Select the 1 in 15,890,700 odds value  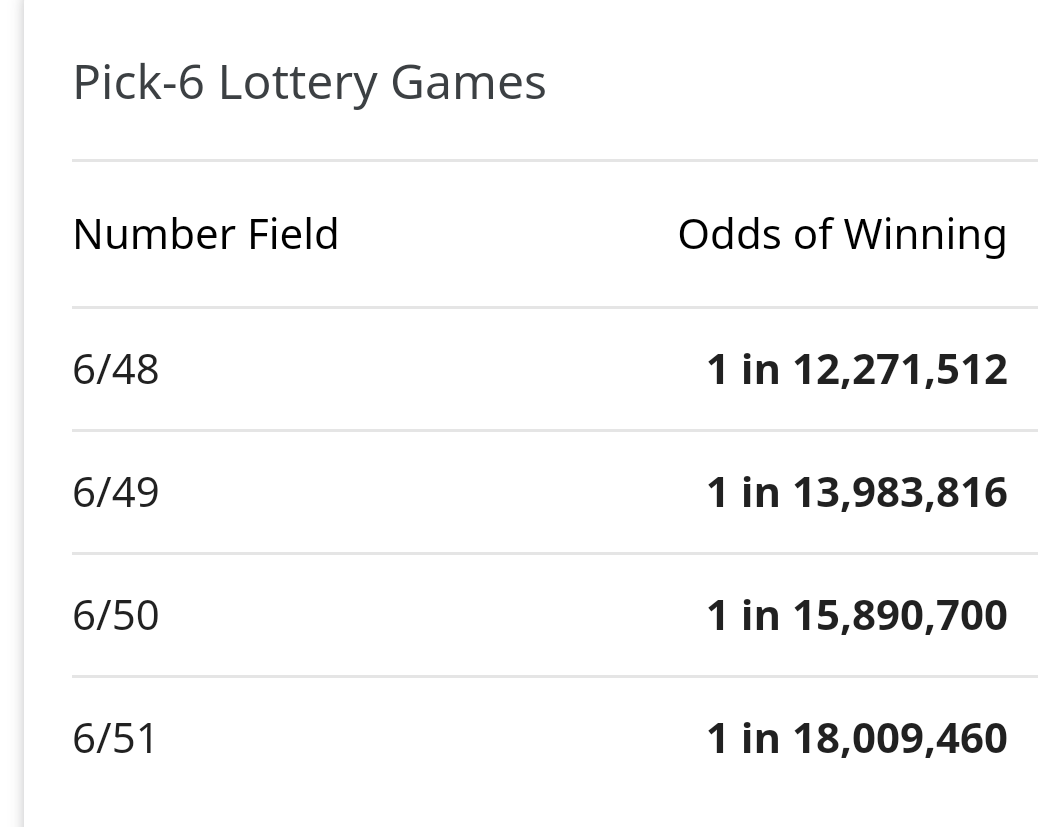[857, 616]
